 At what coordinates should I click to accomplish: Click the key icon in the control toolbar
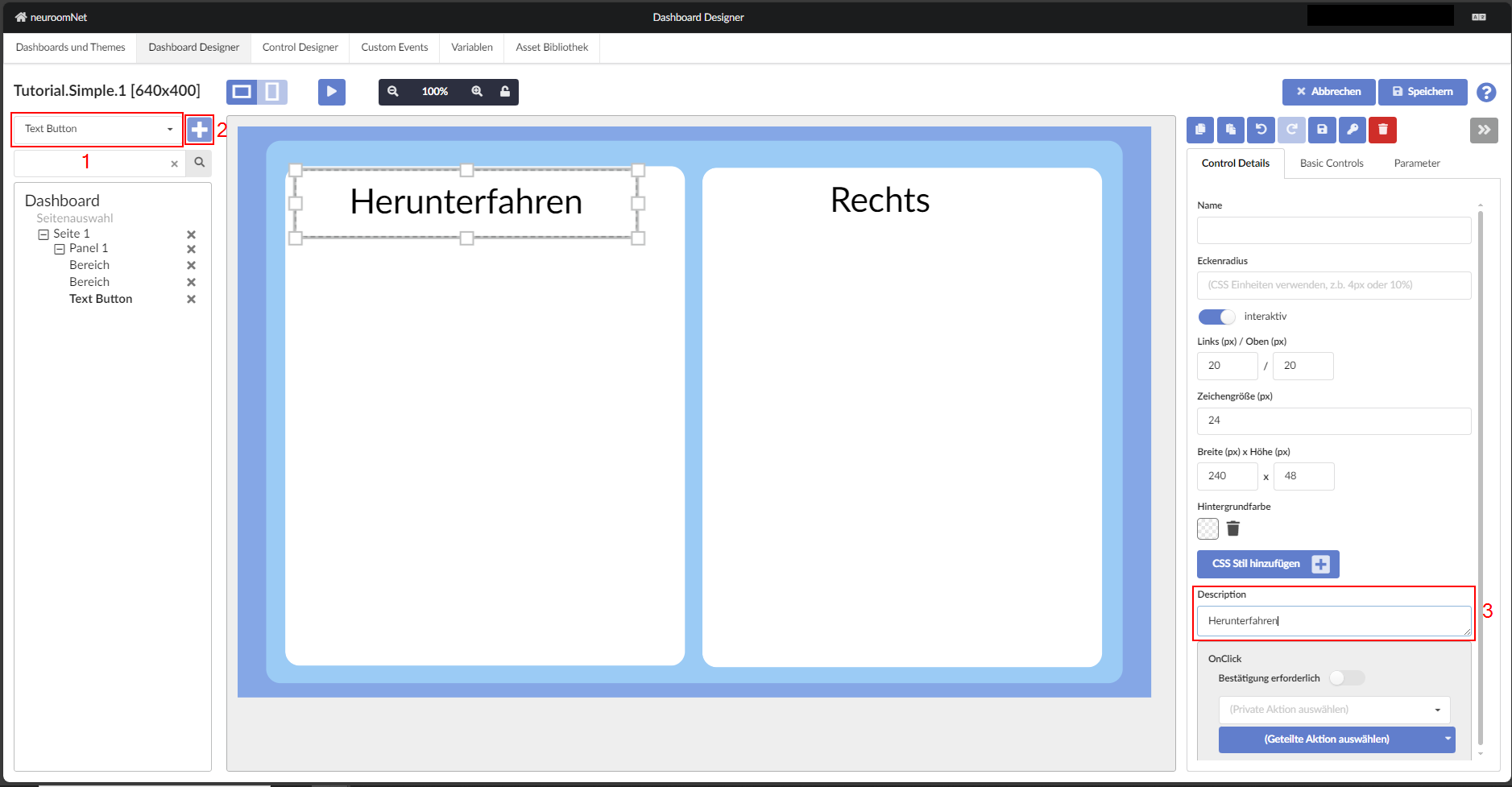[1353, 130]
